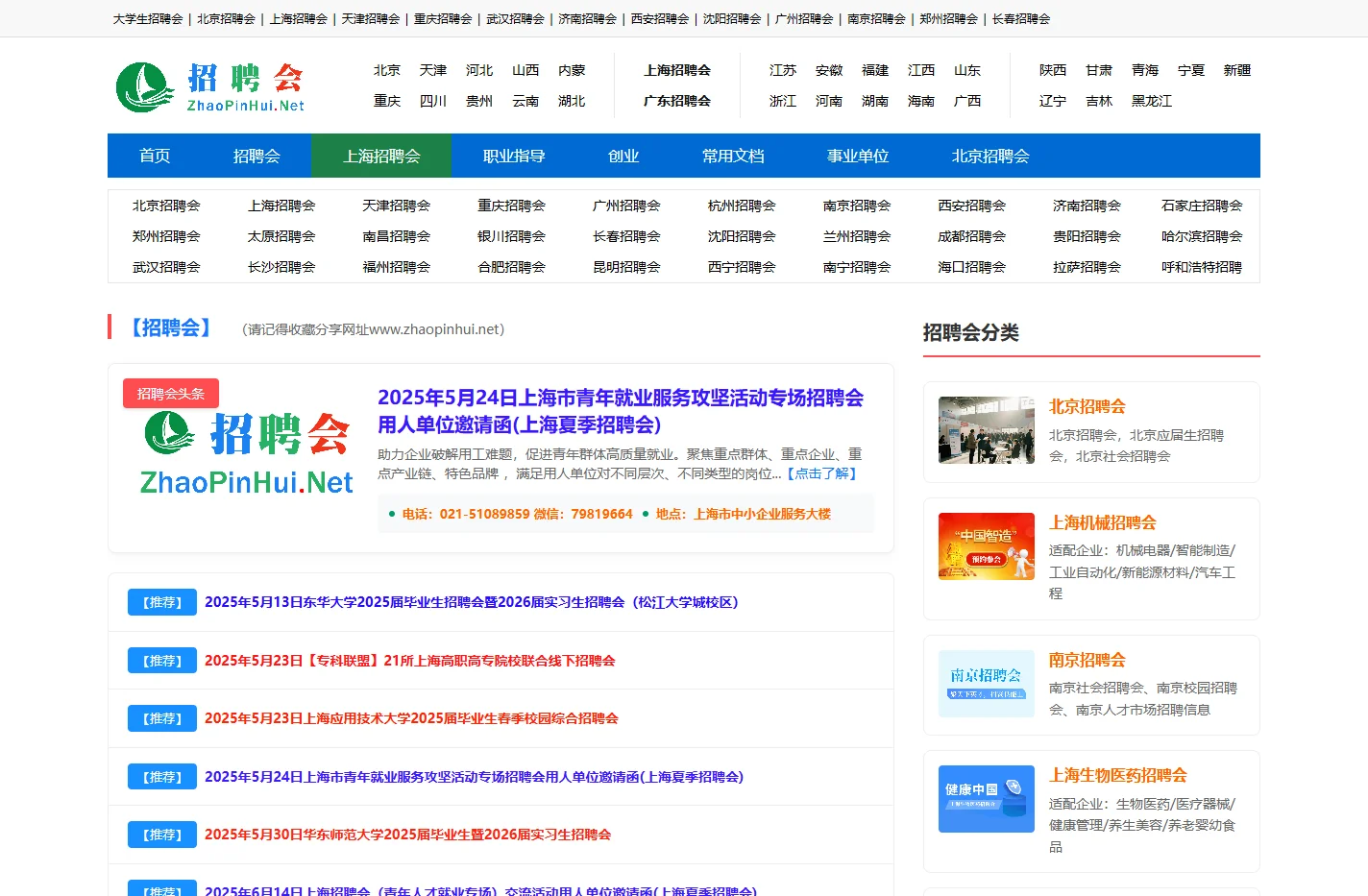Open 昆明招聘会 in city grid
This screenshot has height=896, width=1368.
(626, 267)
